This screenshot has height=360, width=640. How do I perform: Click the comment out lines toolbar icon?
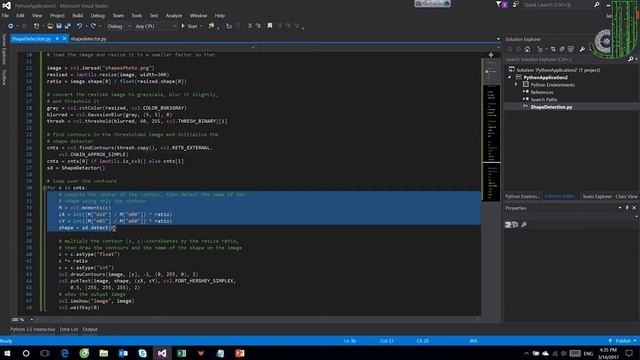pyautogui.click(x=250, y=26)
